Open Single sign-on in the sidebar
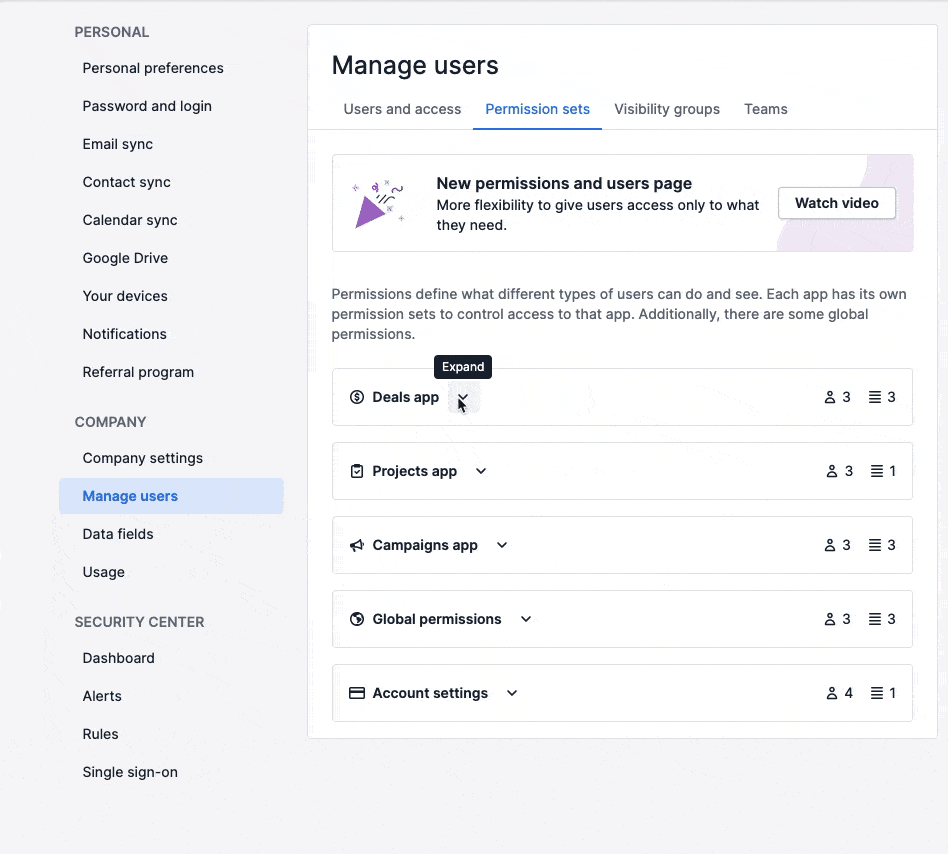This screenshot has height=854, width=948. click(130, 772)
